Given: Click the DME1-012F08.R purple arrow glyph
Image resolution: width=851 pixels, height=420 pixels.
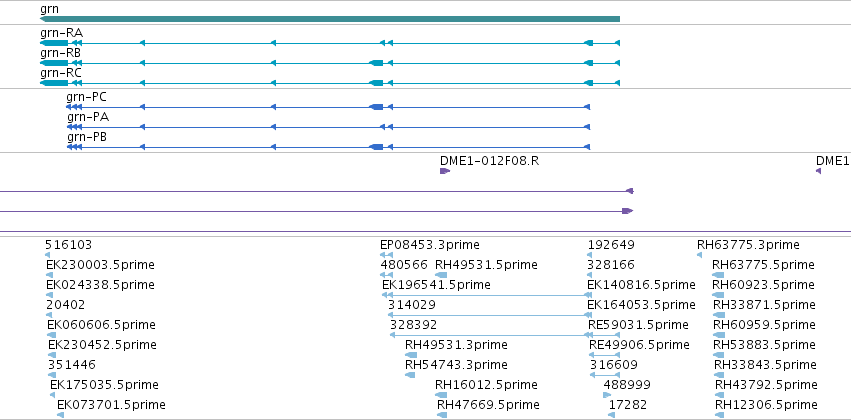Looking at the screenshot, I should [x=445, y=171].
